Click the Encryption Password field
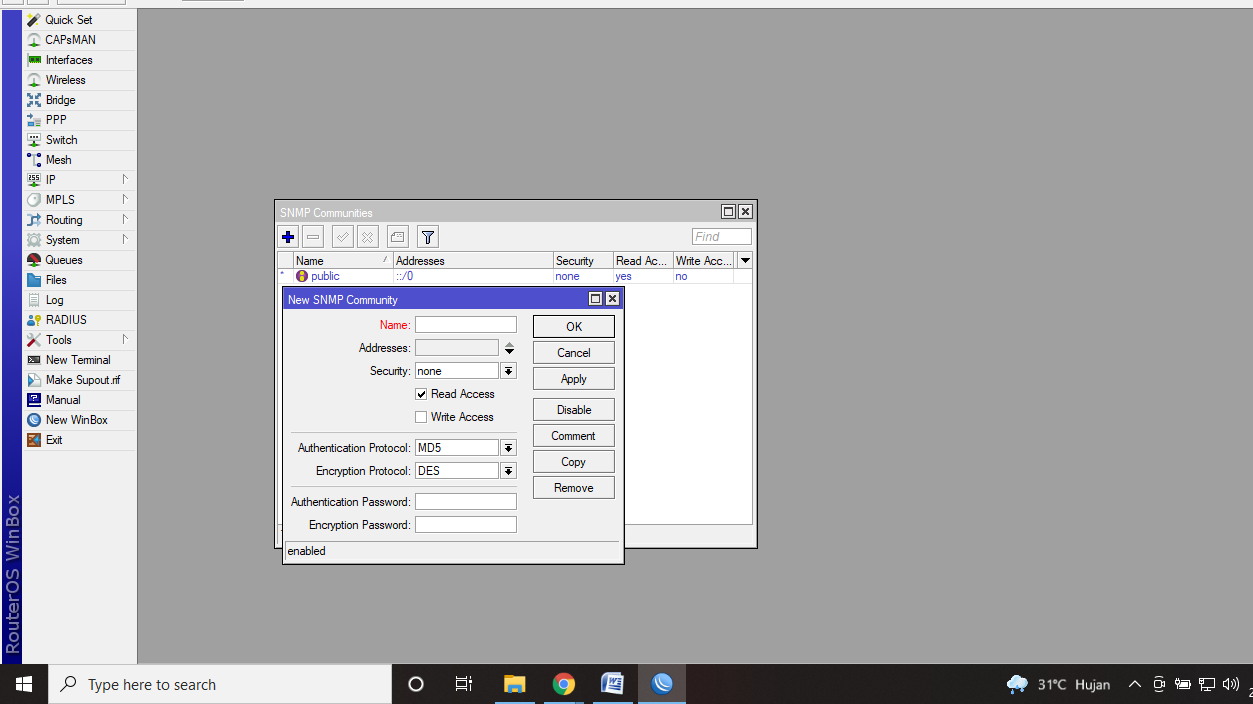1253x704 pixels. [466, 525]
